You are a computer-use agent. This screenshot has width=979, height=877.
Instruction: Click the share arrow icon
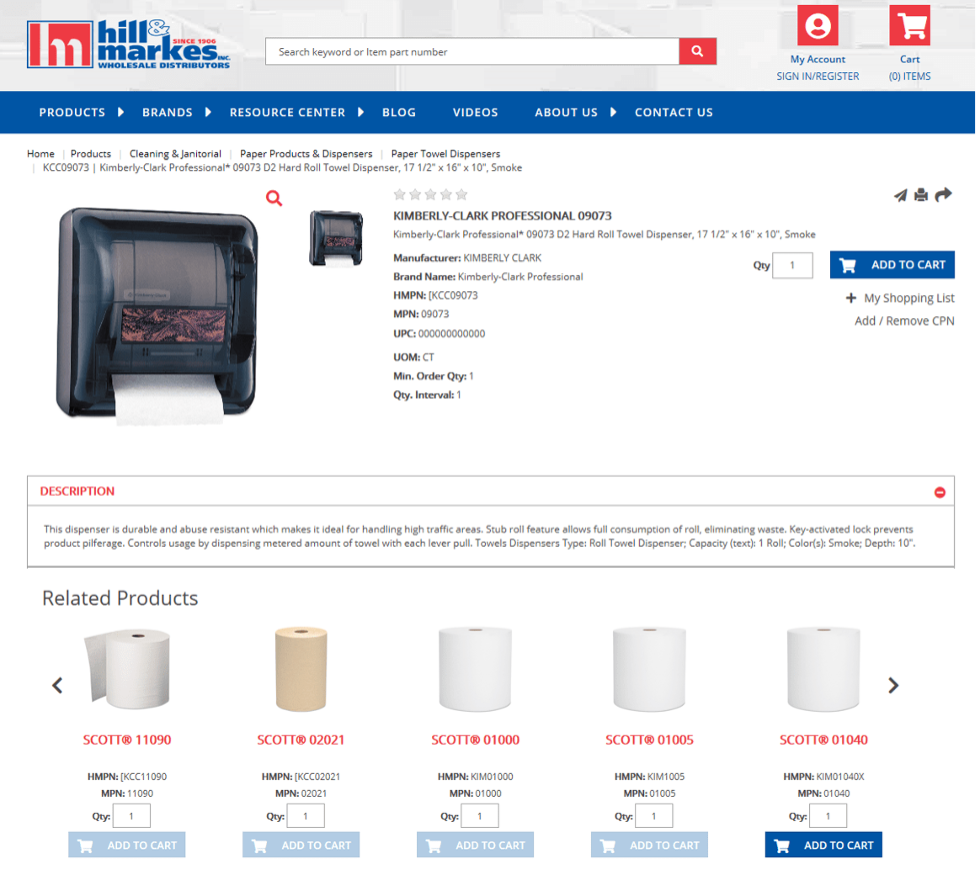tap(945, 195)
